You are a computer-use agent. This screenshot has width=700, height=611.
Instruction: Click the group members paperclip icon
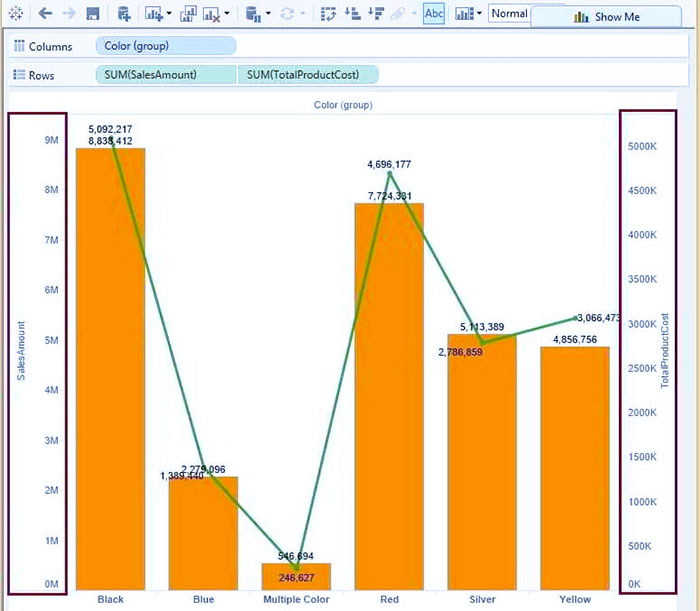coord(398,14)
